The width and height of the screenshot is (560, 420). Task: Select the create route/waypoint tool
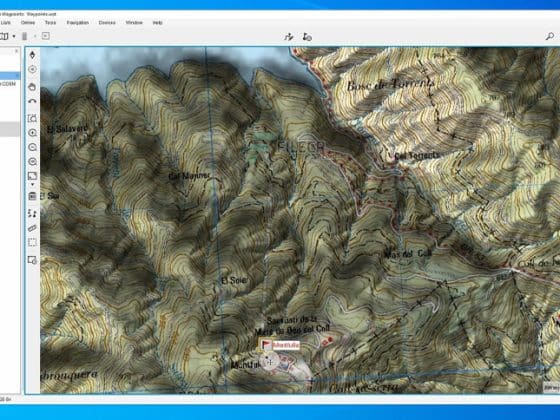coord(32,214)
